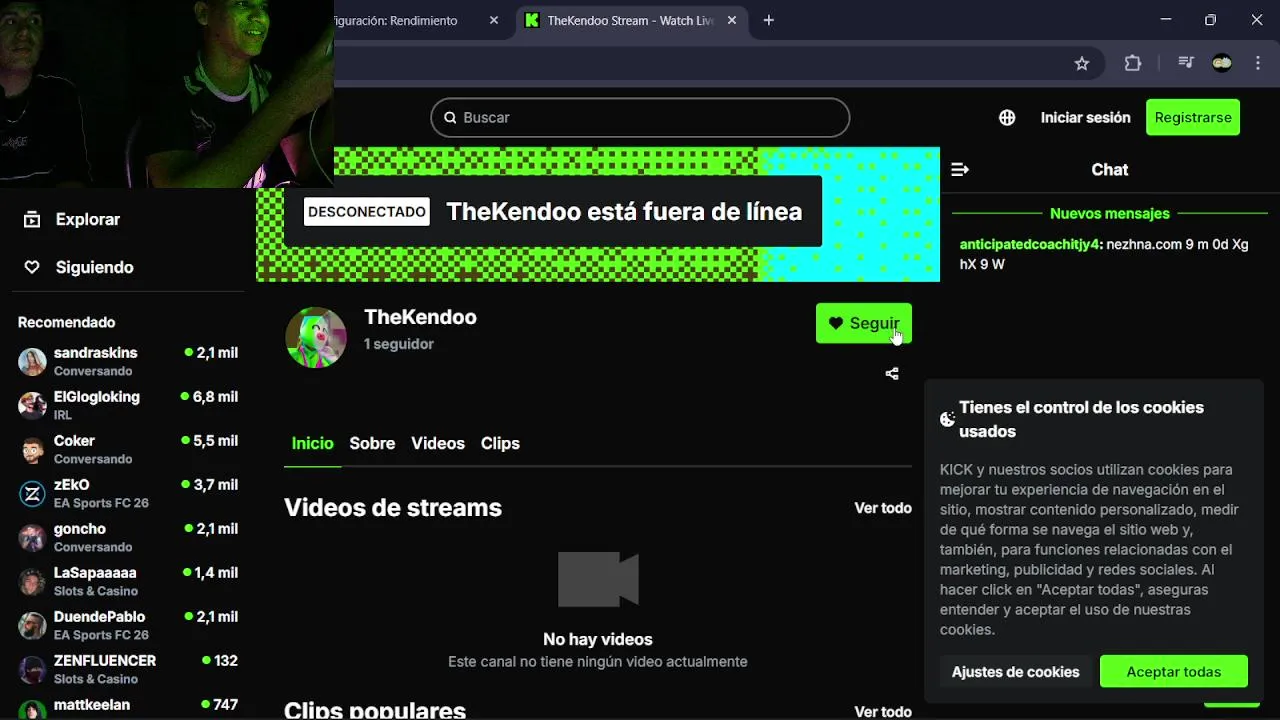Click Coker avatar in recommended list
The height and width of the screenshot is (720, 1280).
click(32, 449)
